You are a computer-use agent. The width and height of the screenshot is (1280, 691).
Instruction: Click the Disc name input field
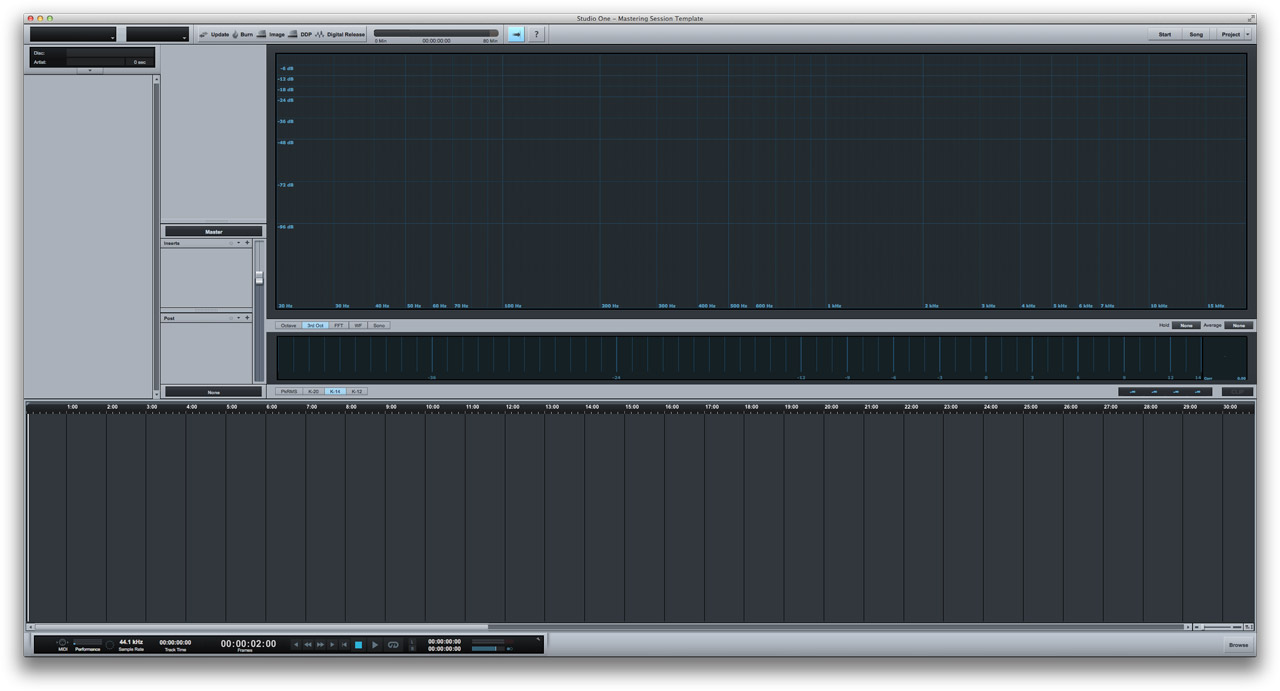(109, 53)
